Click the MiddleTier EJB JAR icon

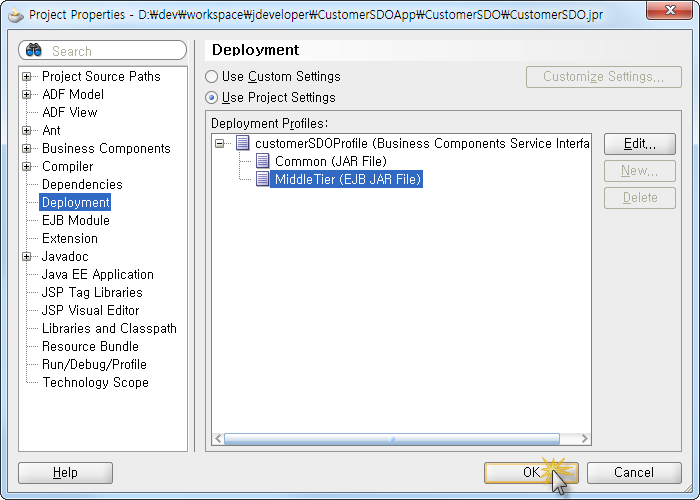point(262,179)
